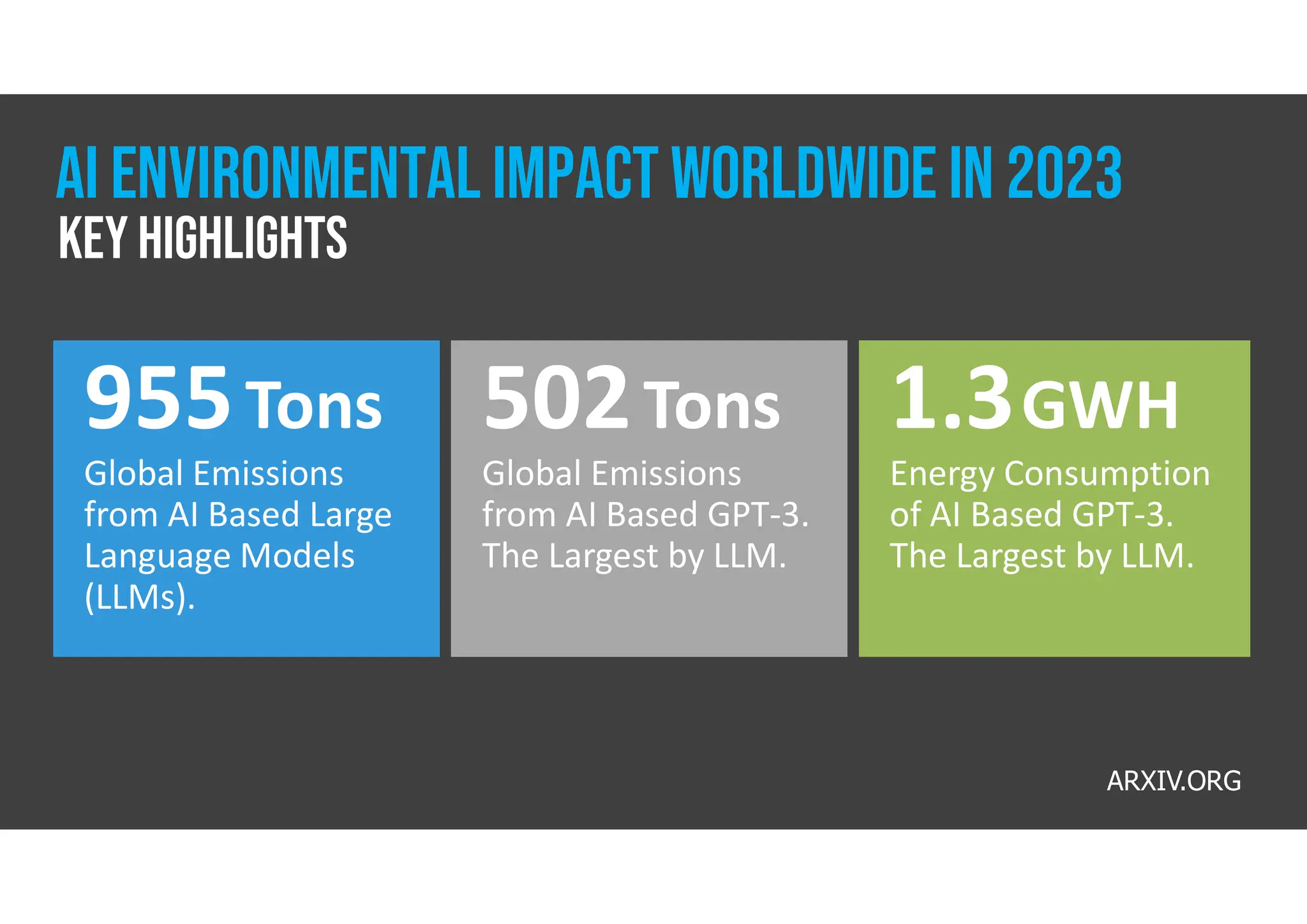Click Global Emissions heading in blue tile
The height and width of the screenshot is (924, 1307).
[x=214, y=473]
